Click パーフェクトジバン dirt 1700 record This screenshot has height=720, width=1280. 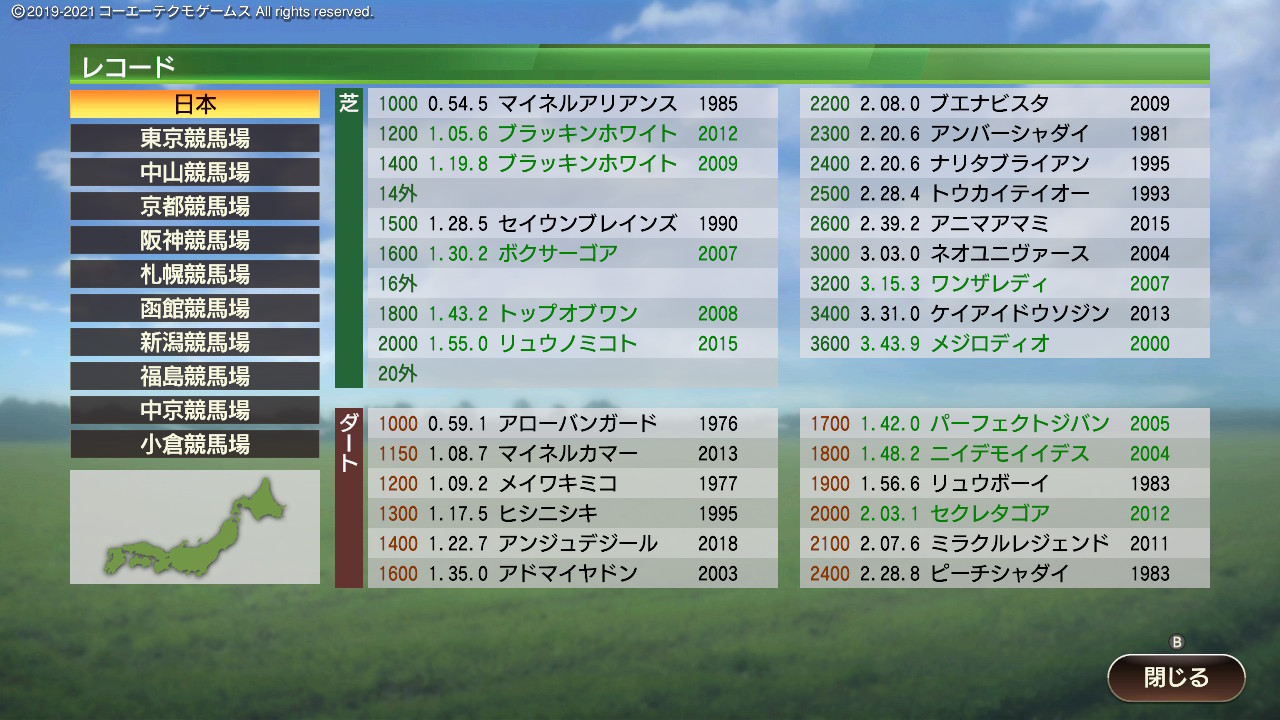coord(1005,423)
